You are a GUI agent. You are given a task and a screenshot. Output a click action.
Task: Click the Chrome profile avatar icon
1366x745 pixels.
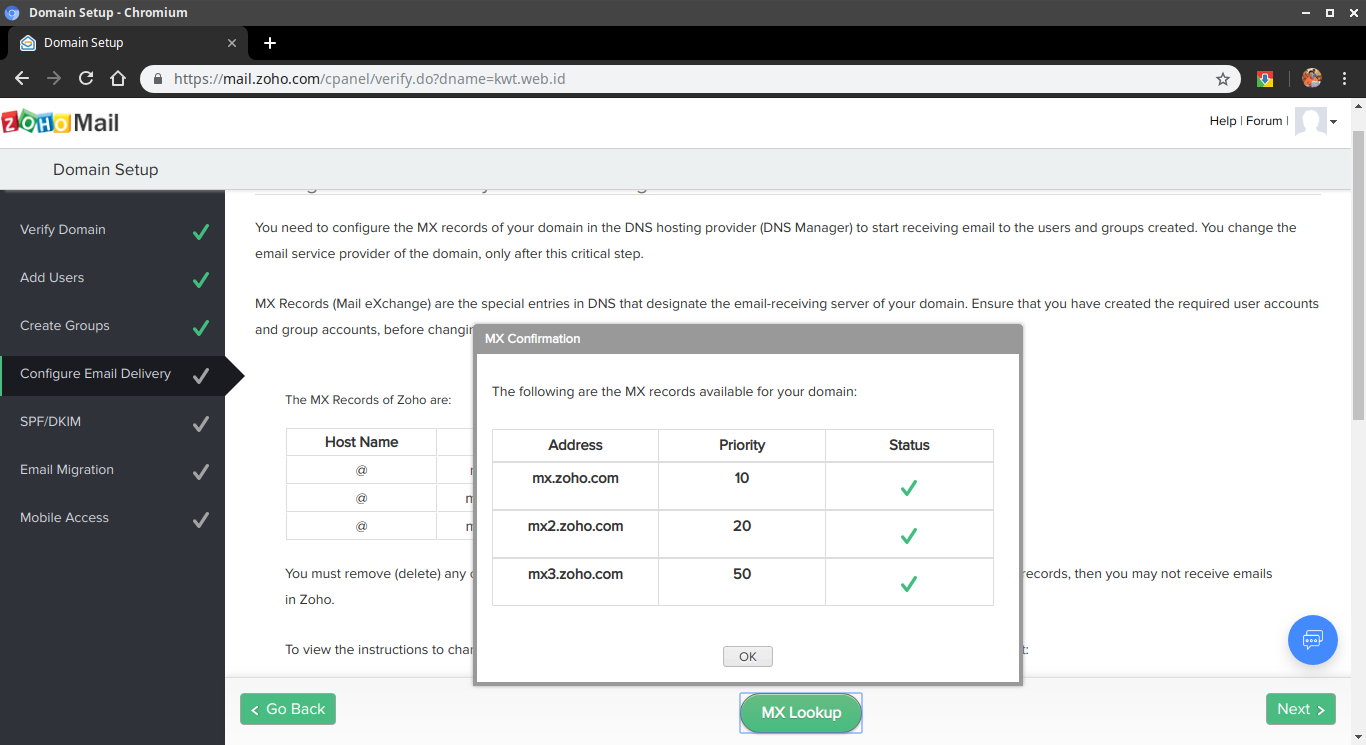tap(1311, 78)
